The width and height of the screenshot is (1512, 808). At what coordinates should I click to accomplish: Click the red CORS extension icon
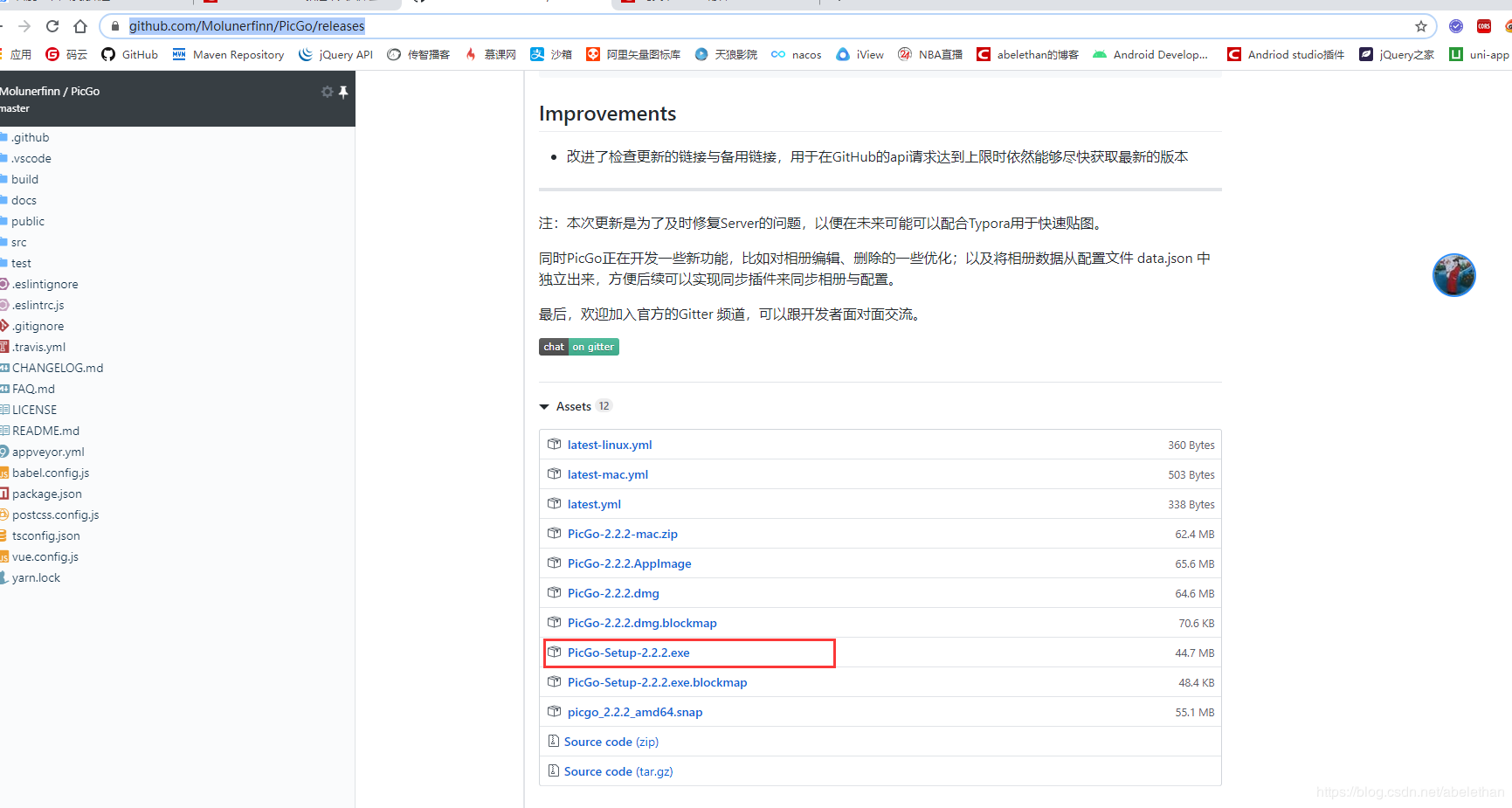pyautogui.click(x=1484, y=26)
